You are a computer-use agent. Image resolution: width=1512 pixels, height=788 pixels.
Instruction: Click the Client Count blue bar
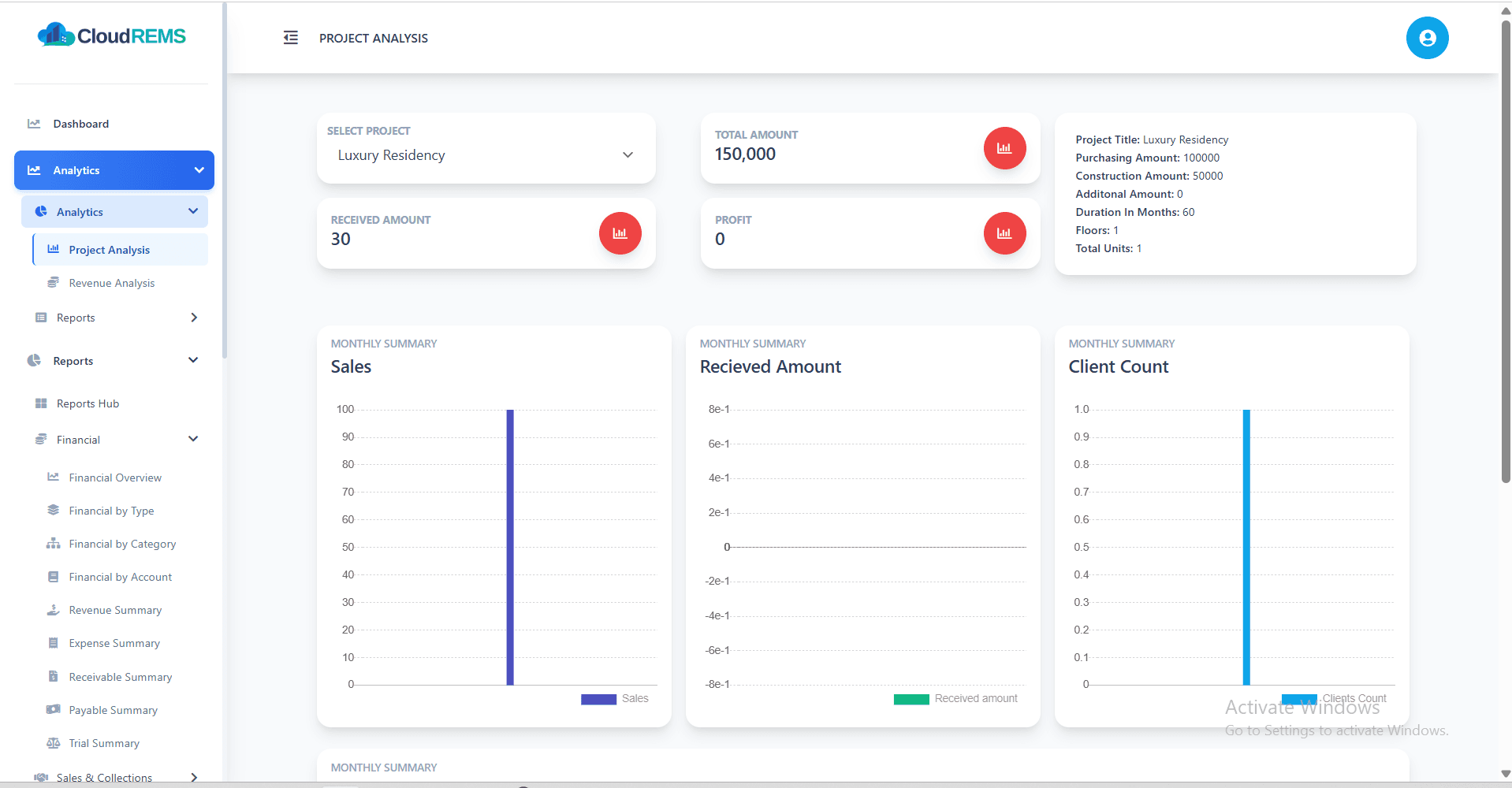(x=1246, y=547)
